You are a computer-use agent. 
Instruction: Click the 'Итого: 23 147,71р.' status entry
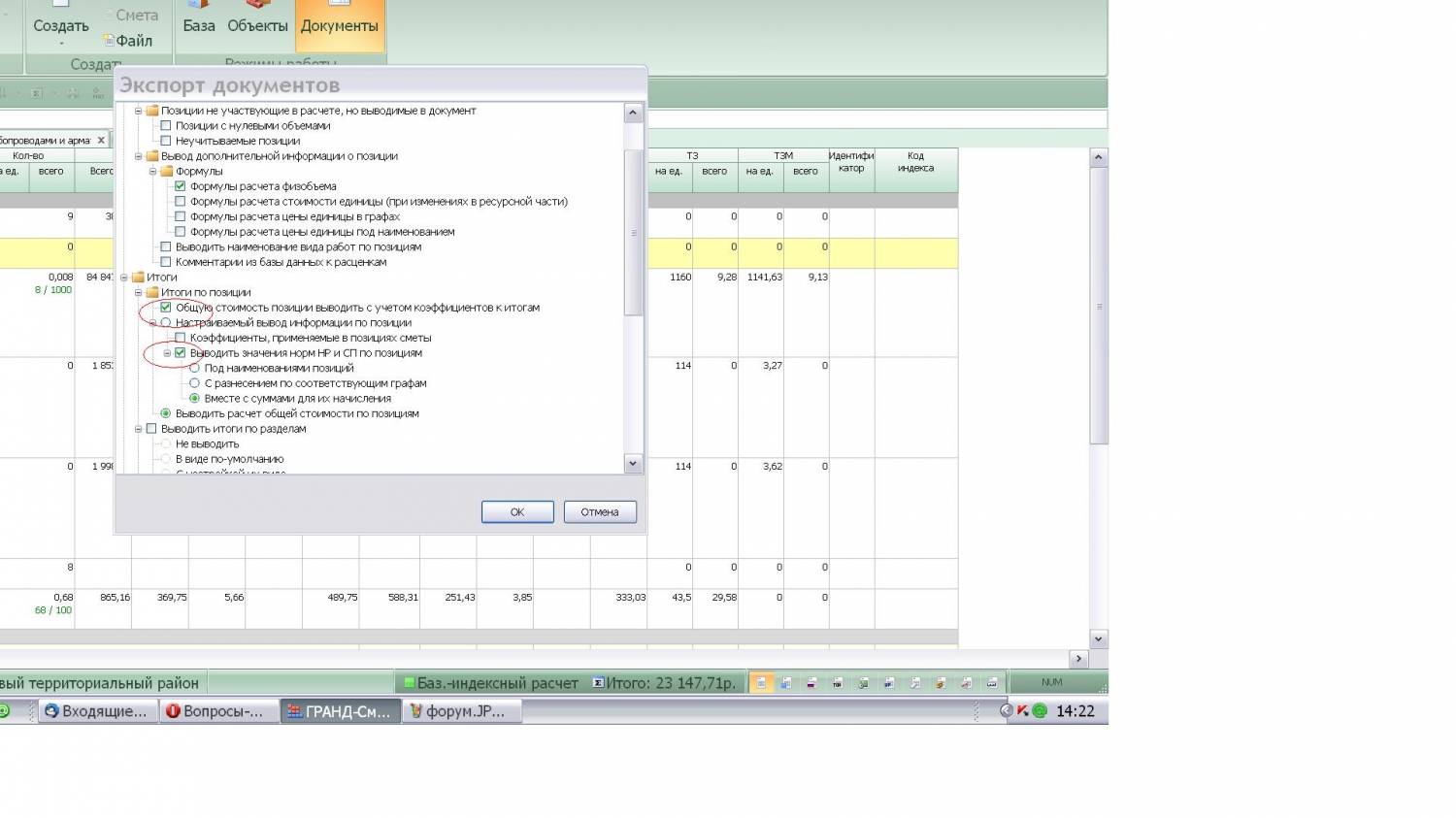(x=664, y=683)
